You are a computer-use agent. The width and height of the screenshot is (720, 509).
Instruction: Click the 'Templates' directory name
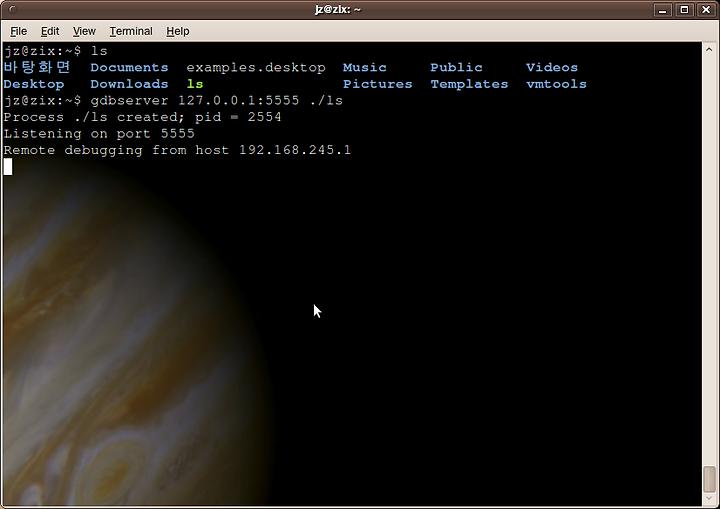tap(469, 84)
